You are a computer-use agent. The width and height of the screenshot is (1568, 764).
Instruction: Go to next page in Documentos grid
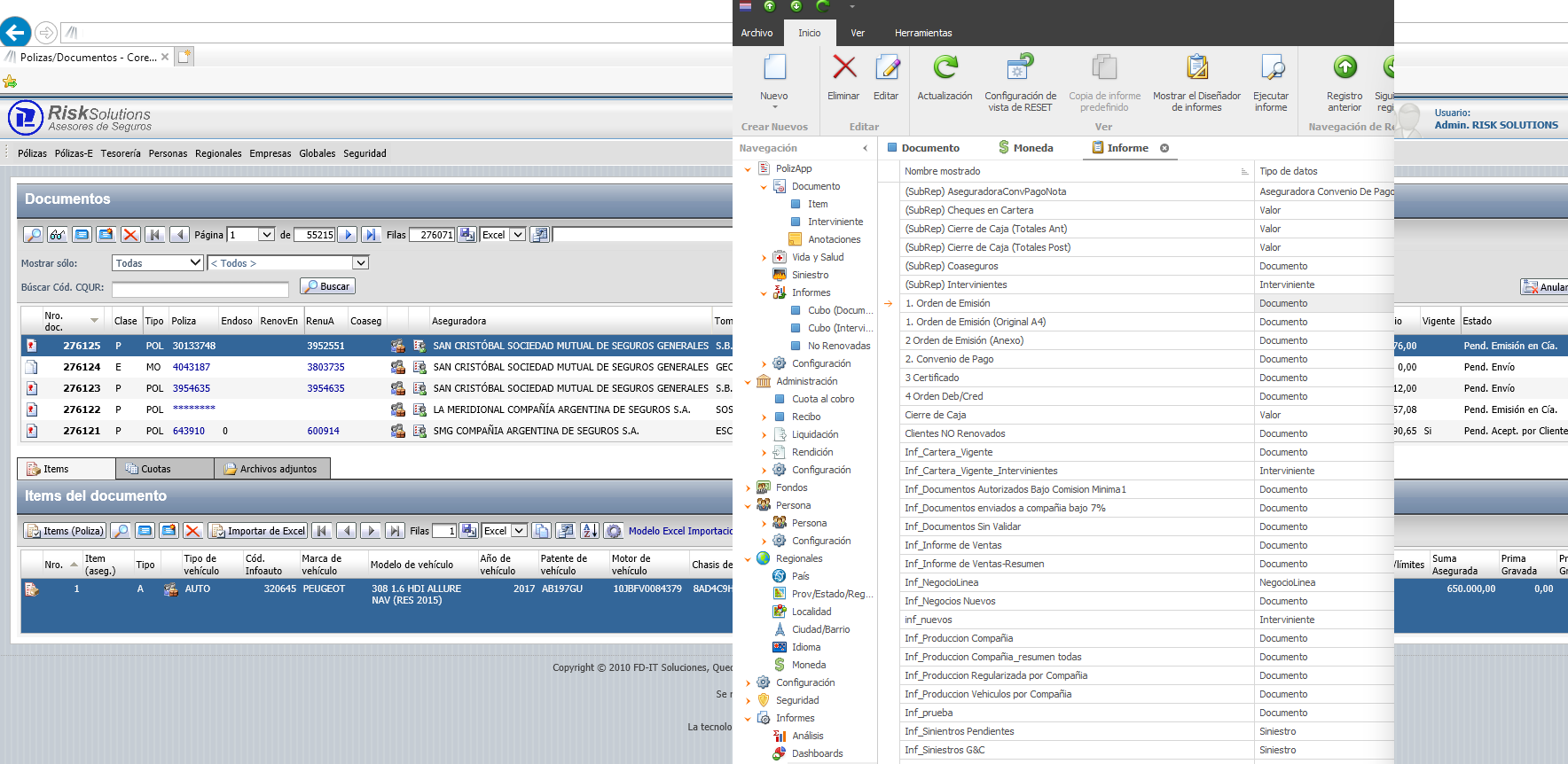click(348, 235)
